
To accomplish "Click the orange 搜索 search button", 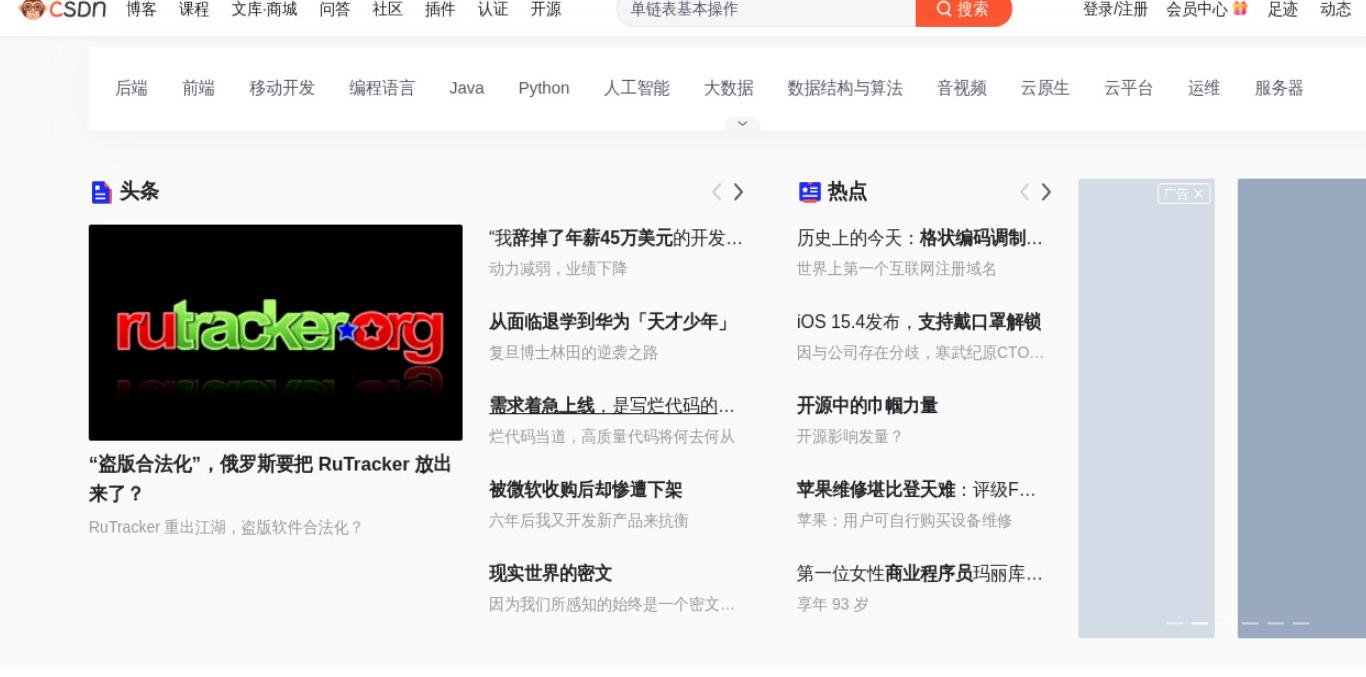I will pyautogui.click(x=963, y=10).
